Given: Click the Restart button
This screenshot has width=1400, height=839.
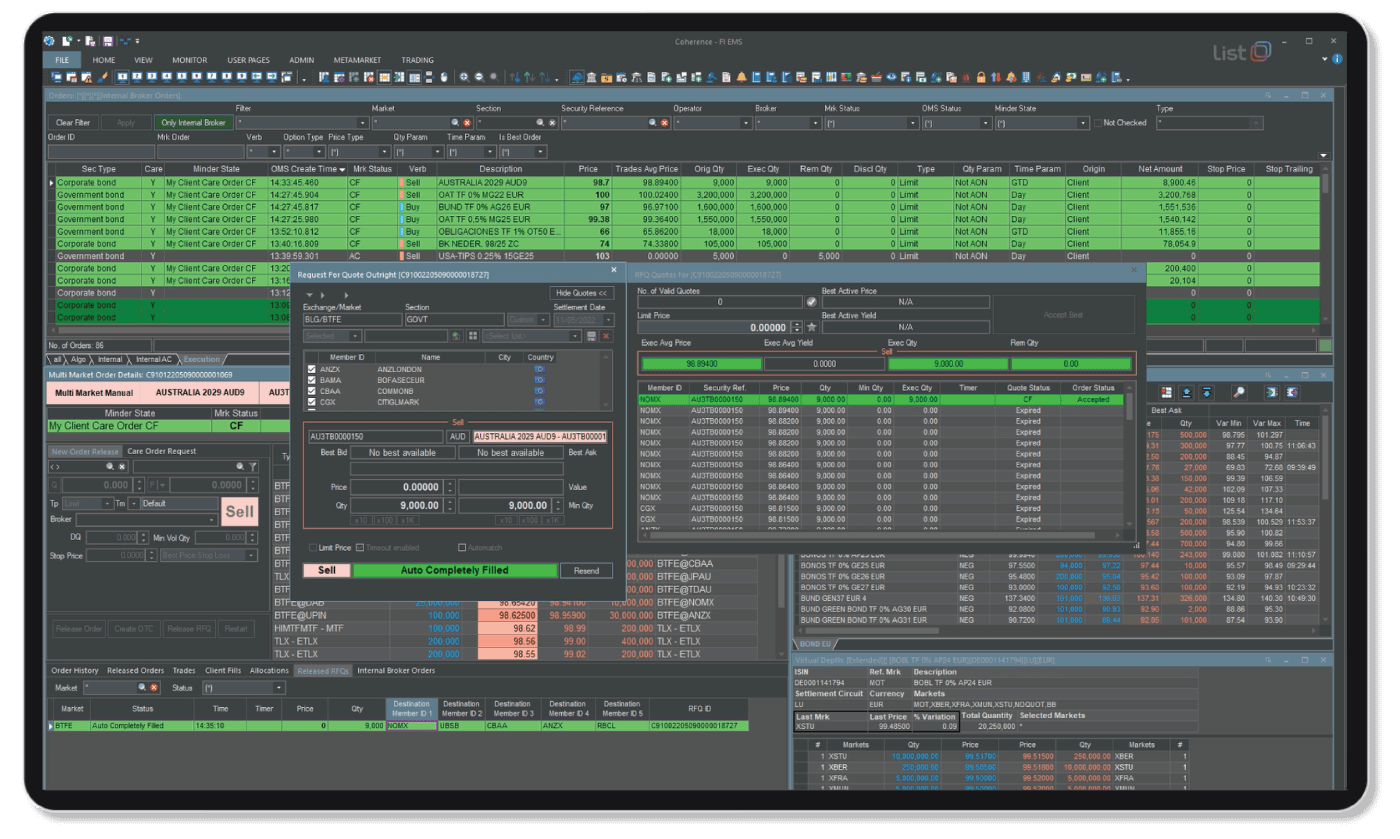Looking at the screenshot, I should tap(236, 629).
